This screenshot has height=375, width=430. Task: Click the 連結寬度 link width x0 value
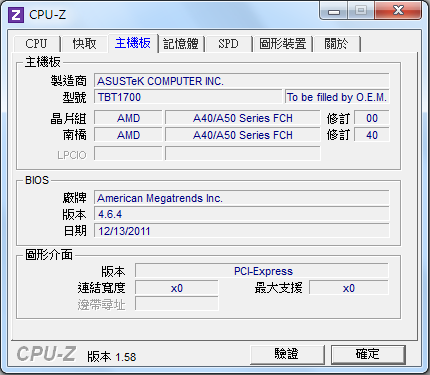coord(177,288)
